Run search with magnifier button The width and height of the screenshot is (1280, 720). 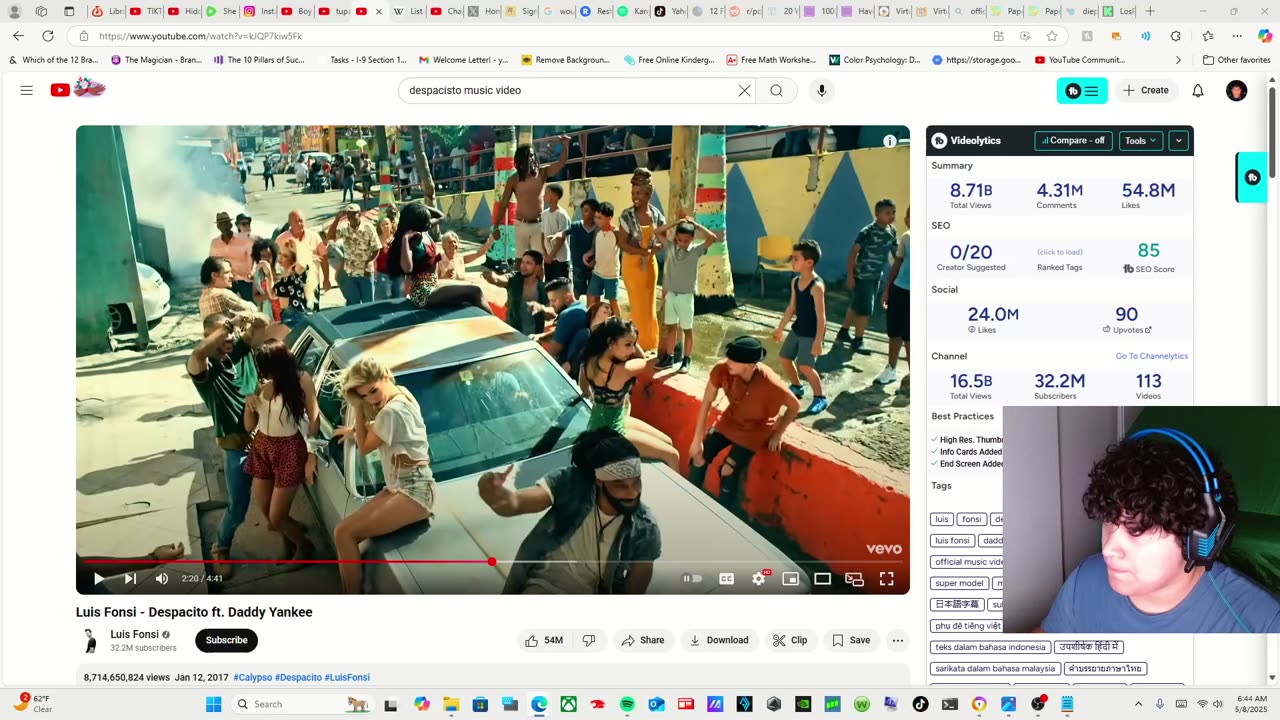776,90
